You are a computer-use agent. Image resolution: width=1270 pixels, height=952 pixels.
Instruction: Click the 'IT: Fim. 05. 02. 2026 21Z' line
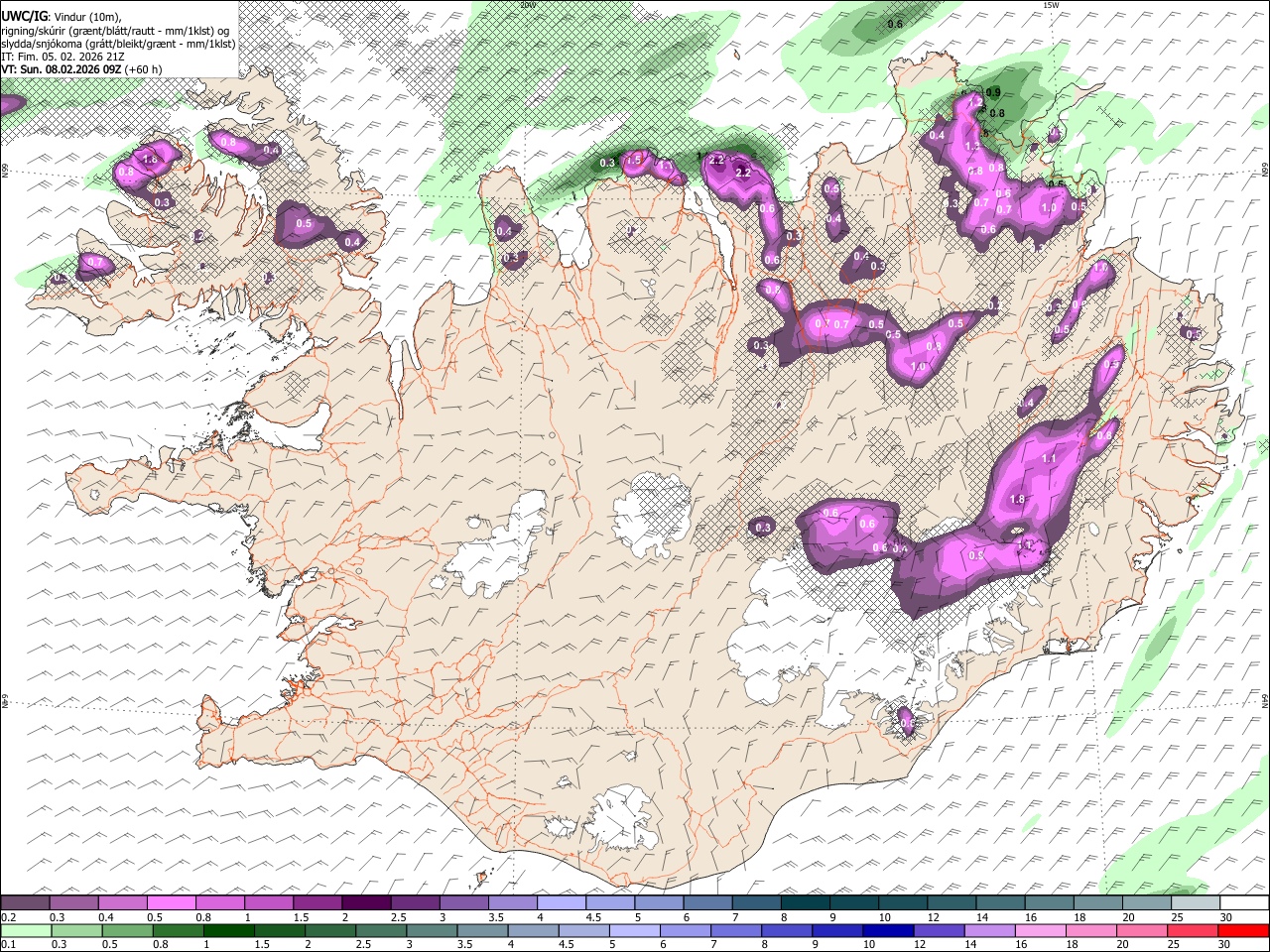point(63,57)
